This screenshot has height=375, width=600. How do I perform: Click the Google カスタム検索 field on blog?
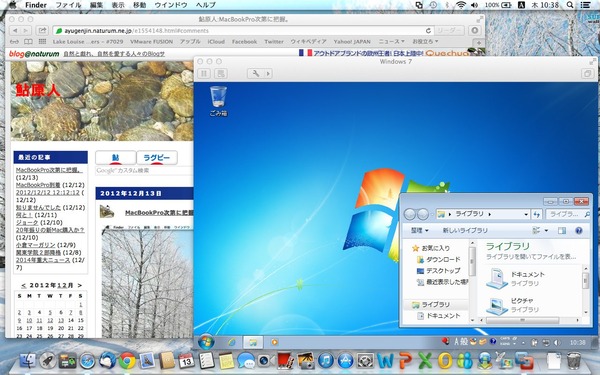click(x=144, y=171)
